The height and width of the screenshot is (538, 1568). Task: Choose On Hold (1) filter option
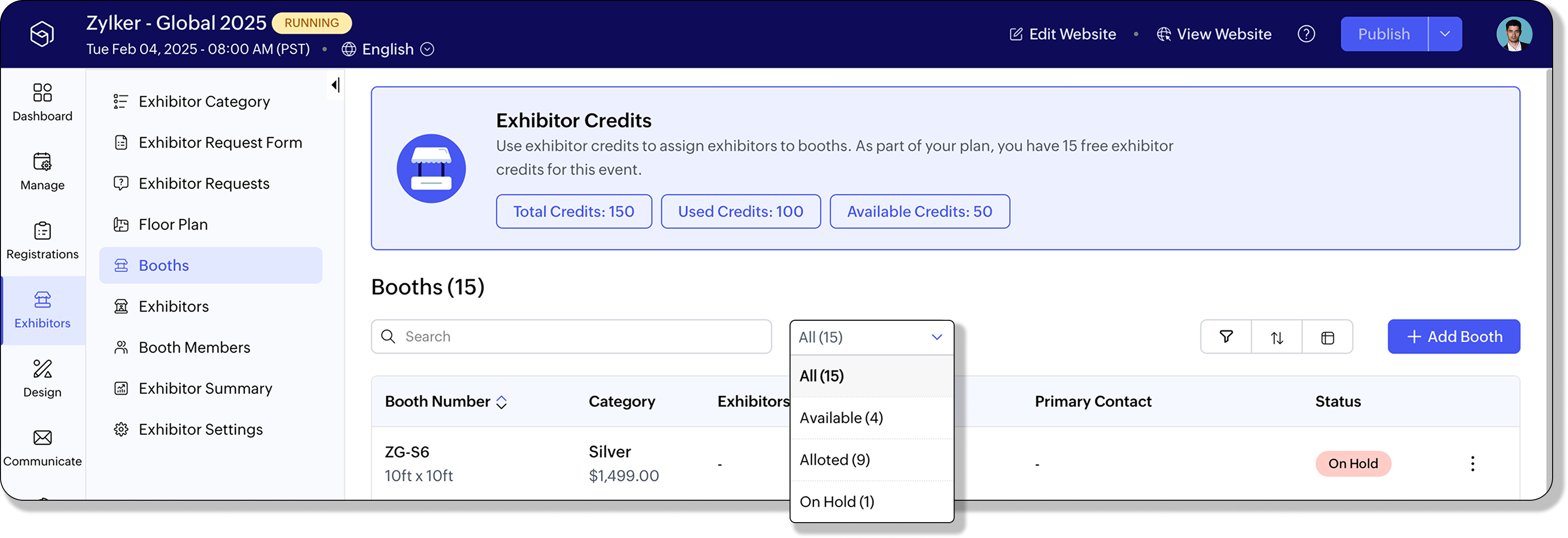tap(836, 502)
